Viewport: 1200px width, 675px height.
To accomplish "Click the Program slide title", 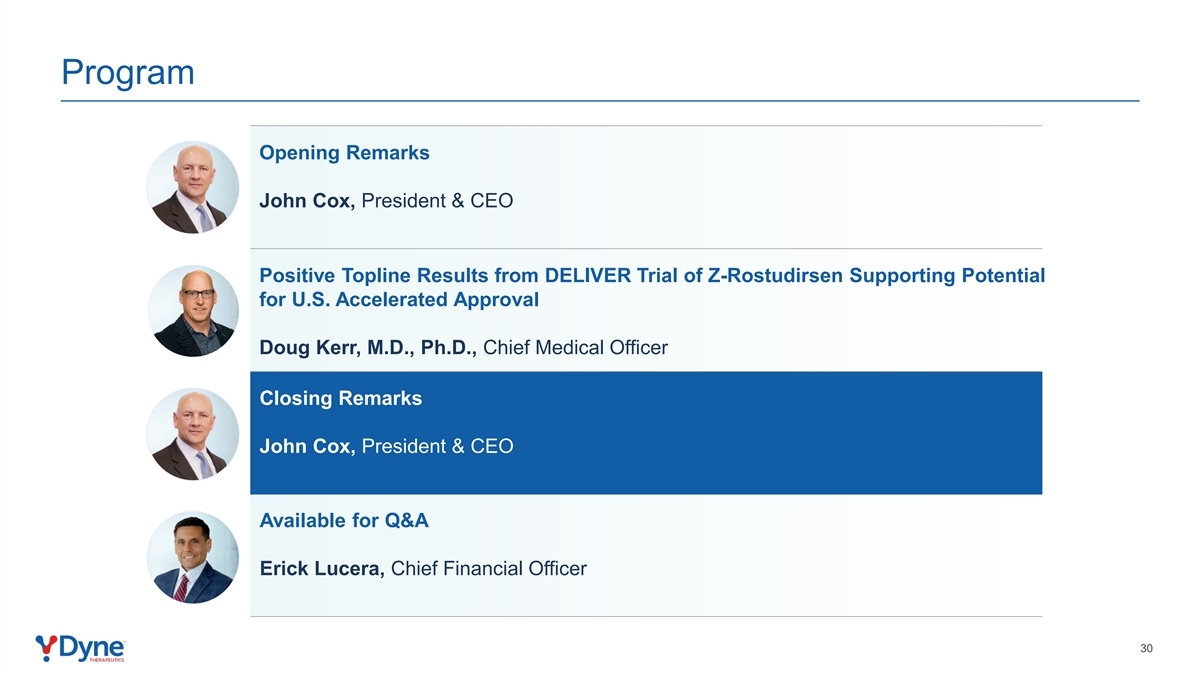I will [x=127, y=72].
